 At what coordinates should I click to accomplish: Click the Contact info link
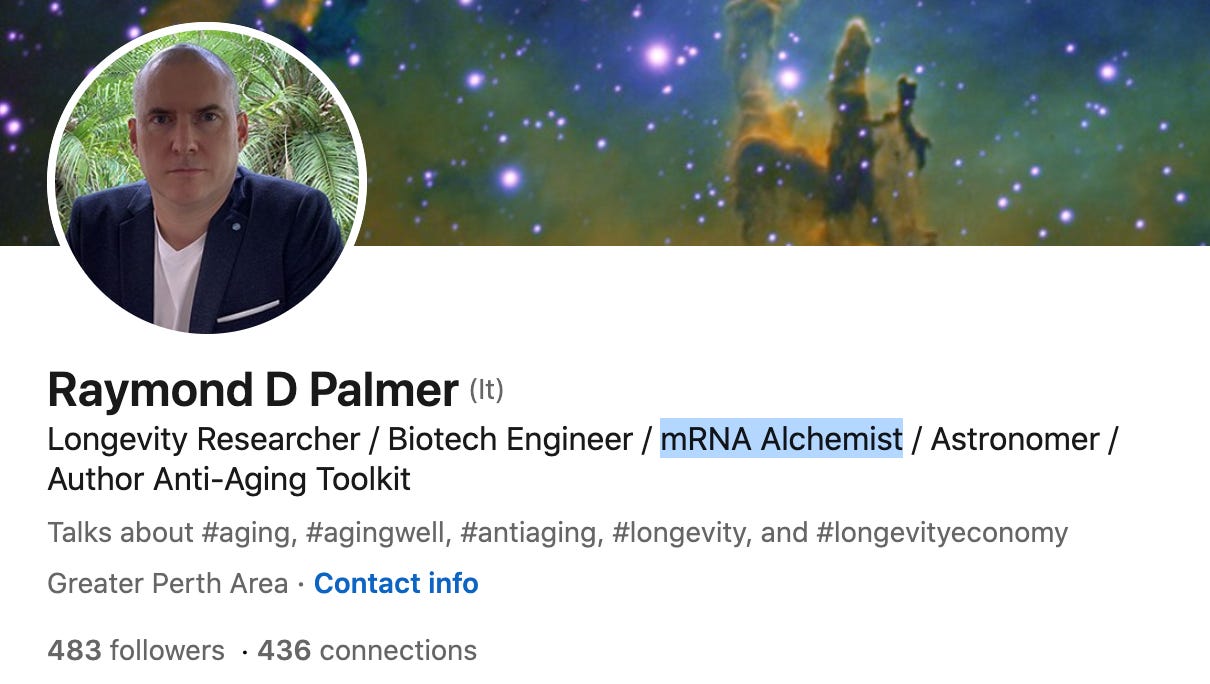coord(396,583)
